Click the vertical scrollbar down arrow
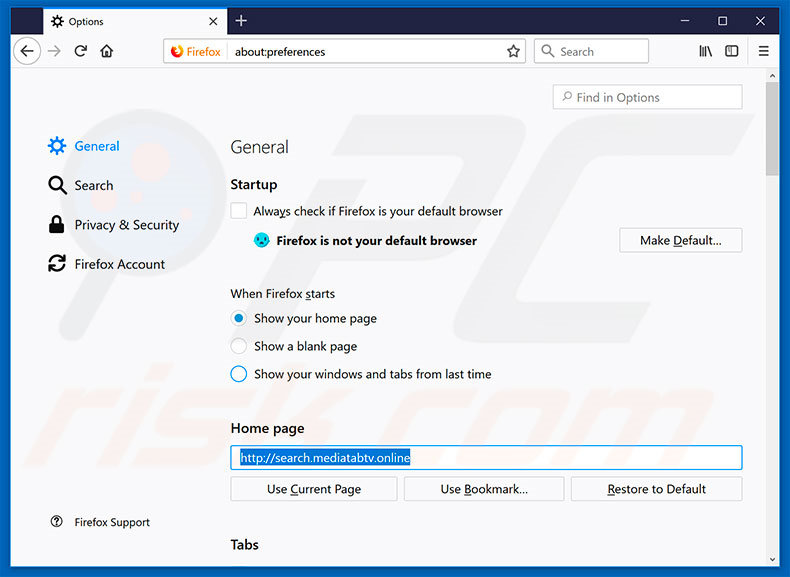This screenshot has width=790, height=577. tap(772, 558)
